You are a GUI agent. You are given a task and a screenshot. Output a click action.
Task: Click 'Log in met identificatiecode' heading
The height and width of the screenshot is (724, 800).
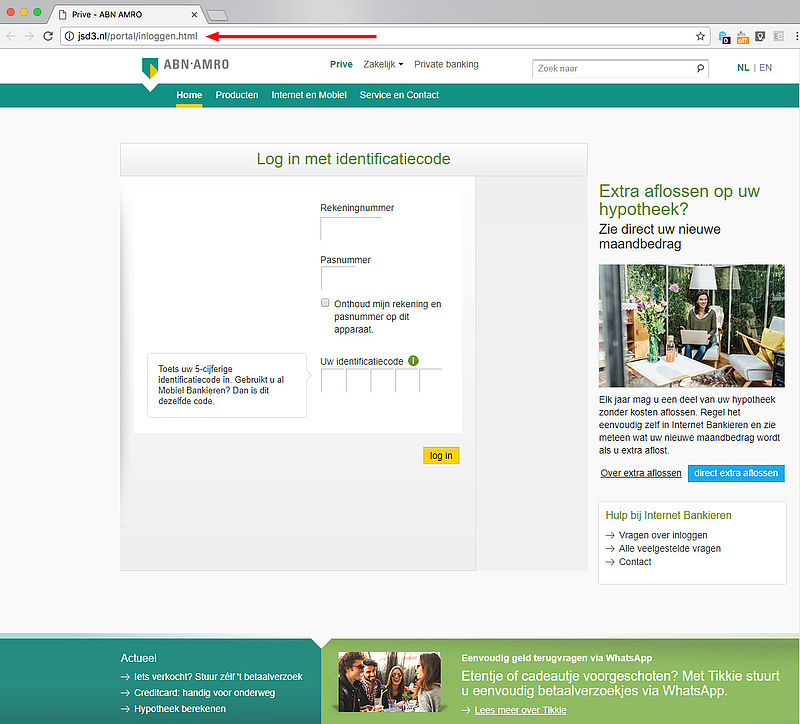click(x=353, y=159)
